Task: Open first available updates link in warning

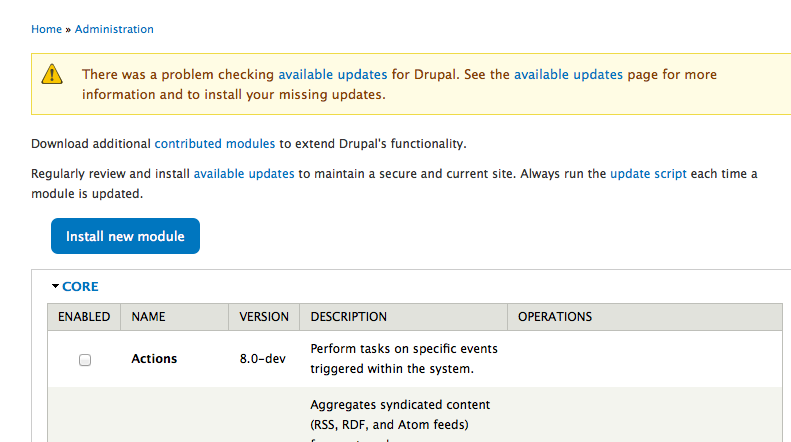Action: click(x=333, y=75)
